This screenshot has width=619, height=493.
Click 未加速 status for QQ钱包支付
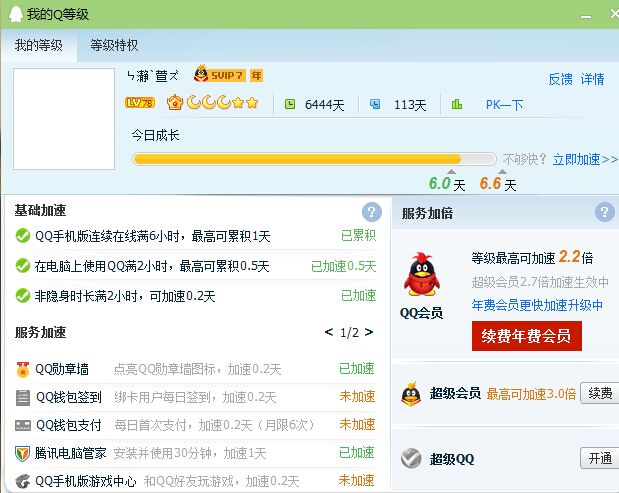pos(357,424)
